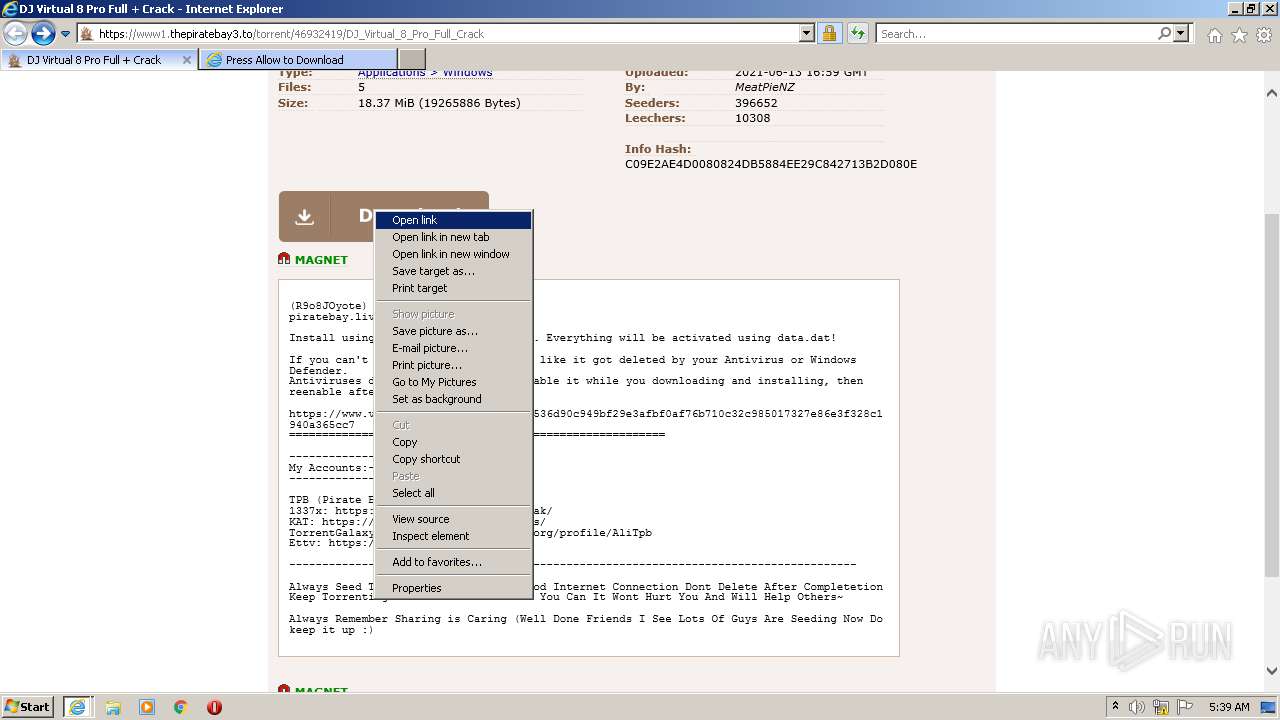
Task: Open Favorites star icon
Action: [1239, 35]
